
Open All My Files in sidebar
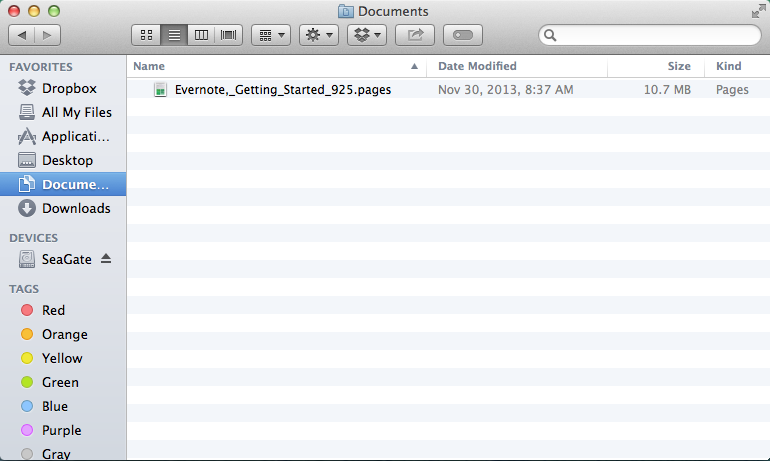pyautogui.click(x=76, y=112)
